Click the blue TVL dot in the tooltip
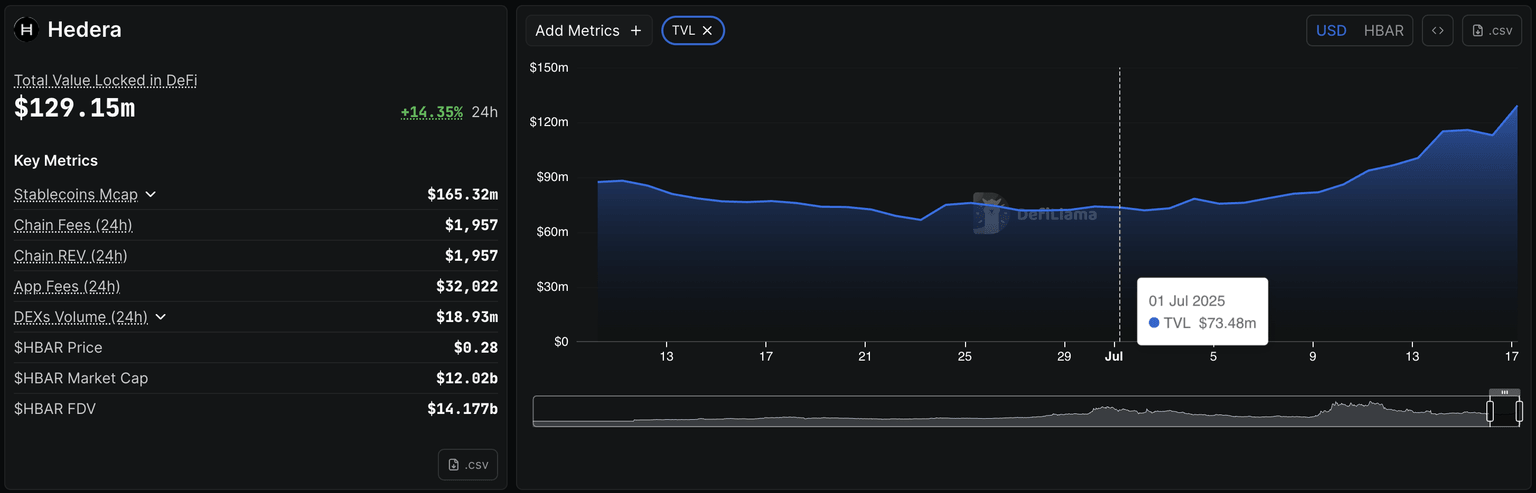The height and width of the screenshot is (493, 1536). coord(1154,323)
